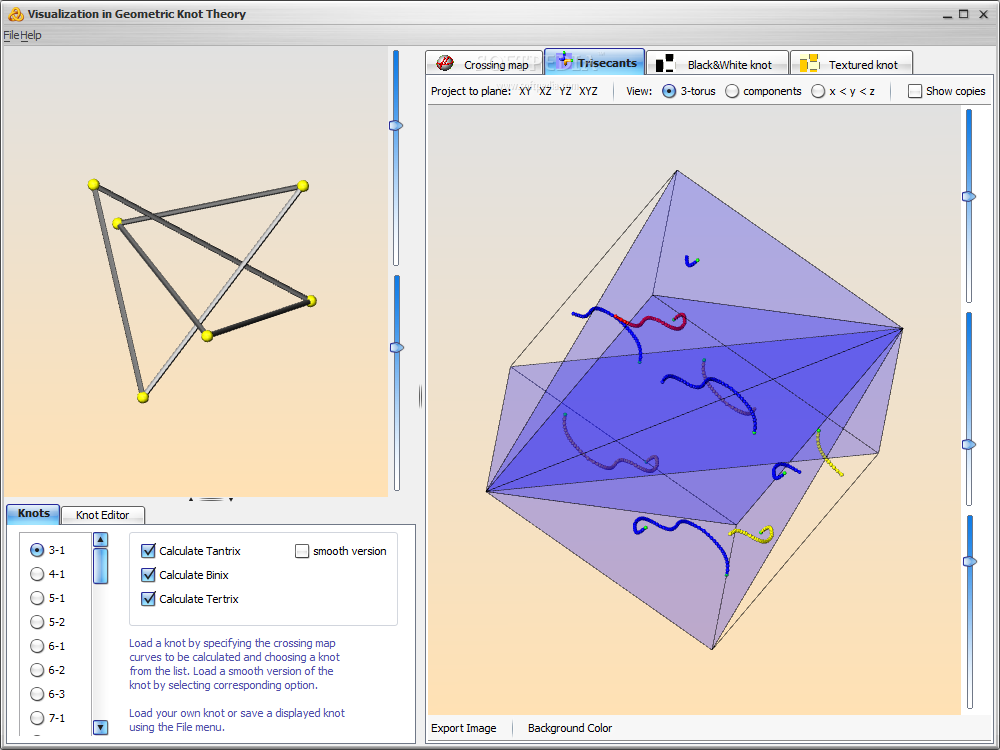
Task: Toggle the Calculate Tertrix checkbox
Action: coord(149,599)
